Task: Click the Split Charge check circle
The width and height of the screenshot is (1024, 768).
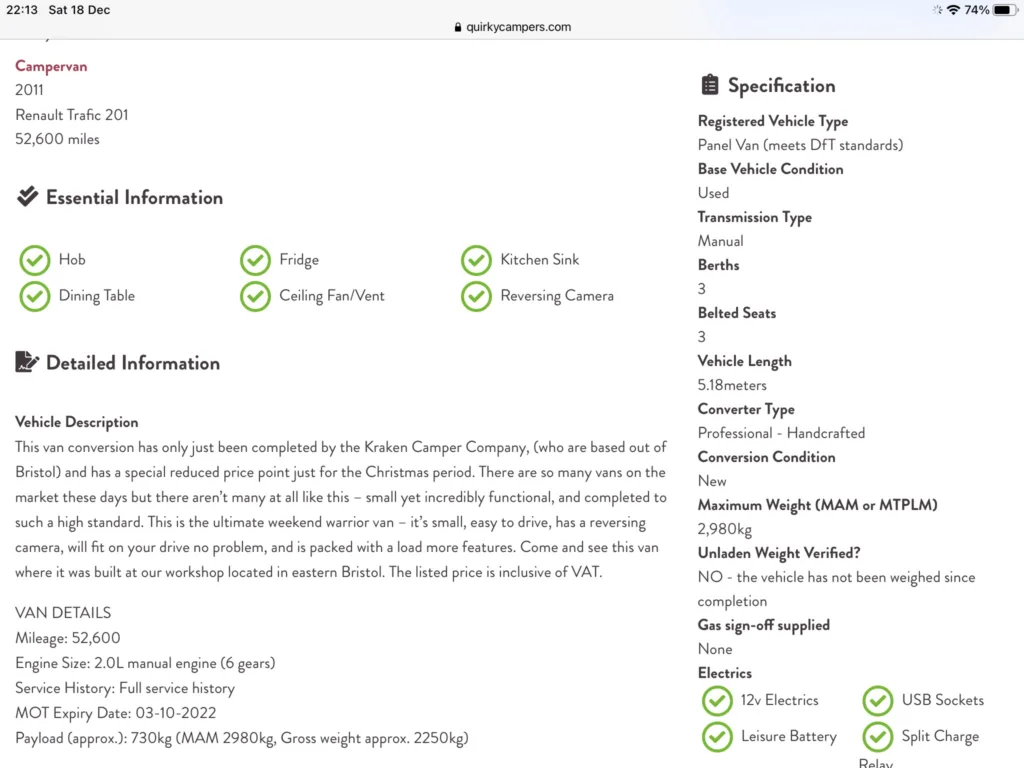Action: point(878,737)
